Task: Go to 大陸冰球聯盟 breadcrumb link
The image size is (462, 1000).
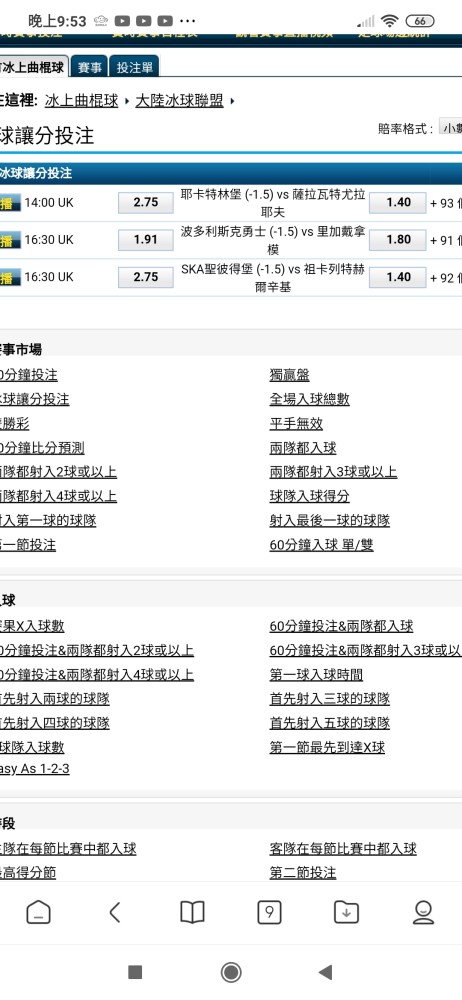Action: pyautogui.click(x=179, y=101)
